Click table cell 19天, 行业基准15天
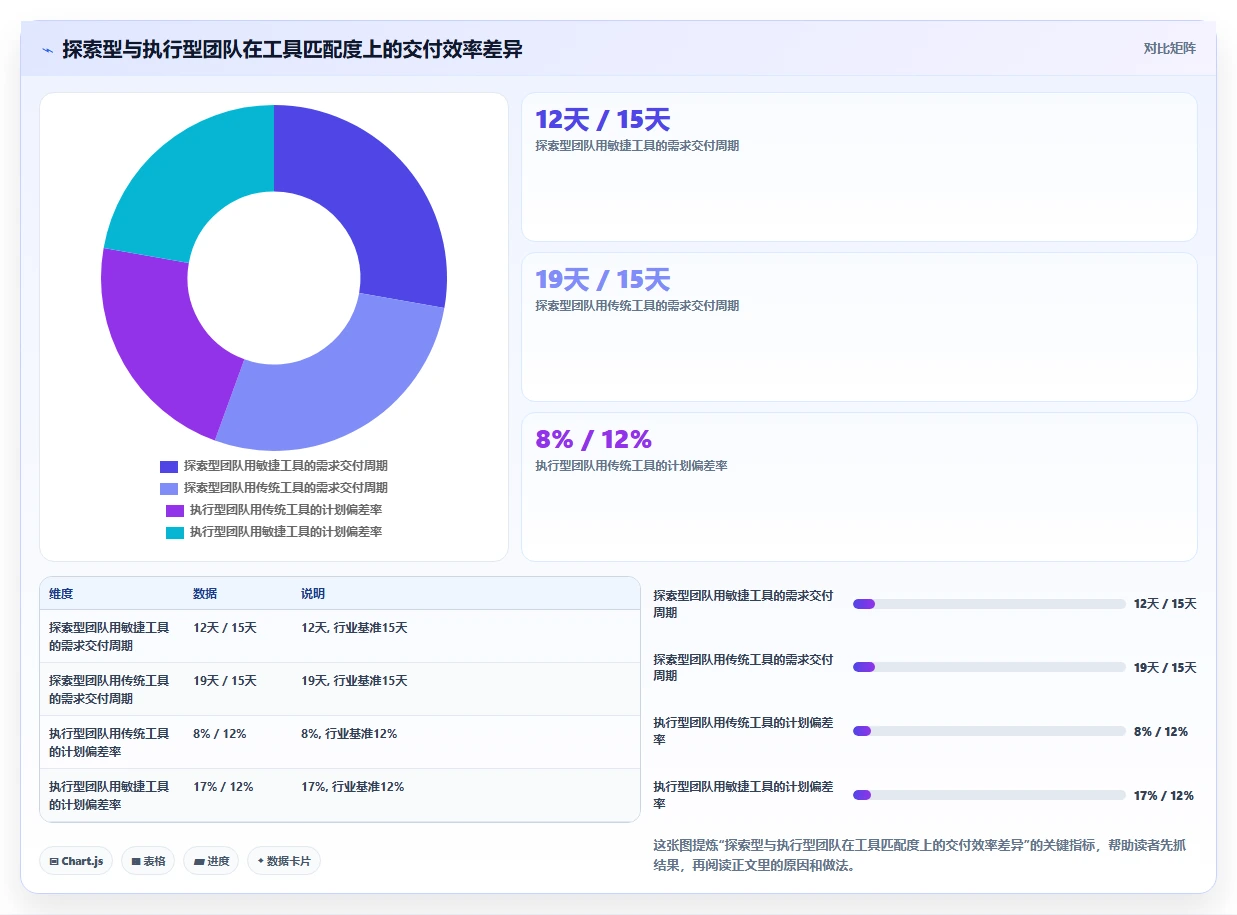This screenshot has width=1237, height=915. pyautogui.click(x=354, y=681)
